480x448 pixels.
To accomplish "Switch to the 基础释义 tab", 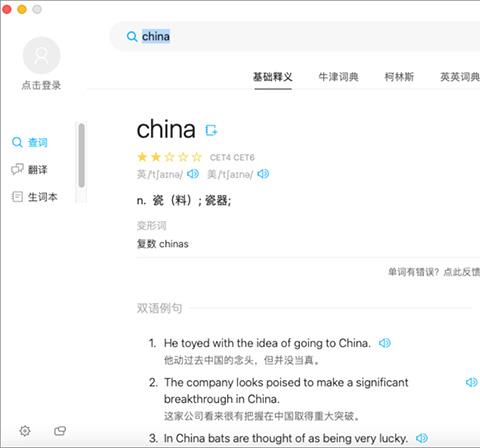I will 273,77.
